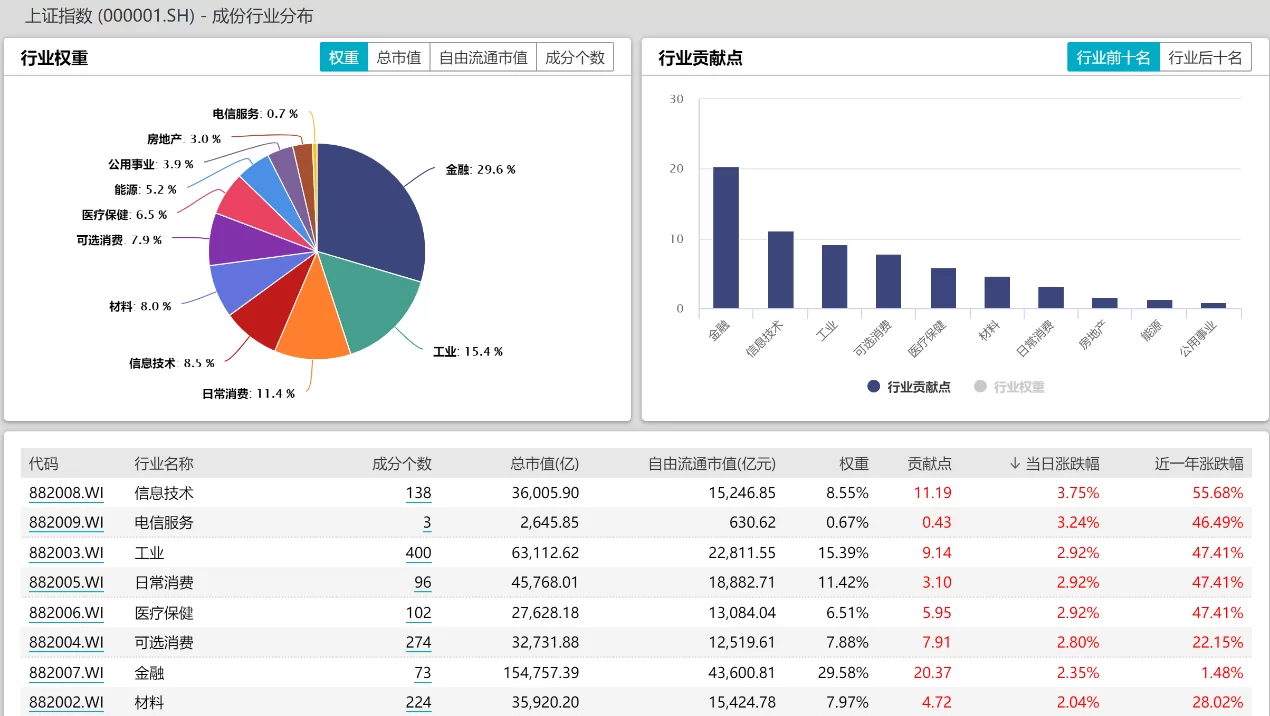The image size is (1270, 716).
Task: Sort by the 自由流通市值(亿元) column header
Action: pyautogui.click(x=712, y=463)
